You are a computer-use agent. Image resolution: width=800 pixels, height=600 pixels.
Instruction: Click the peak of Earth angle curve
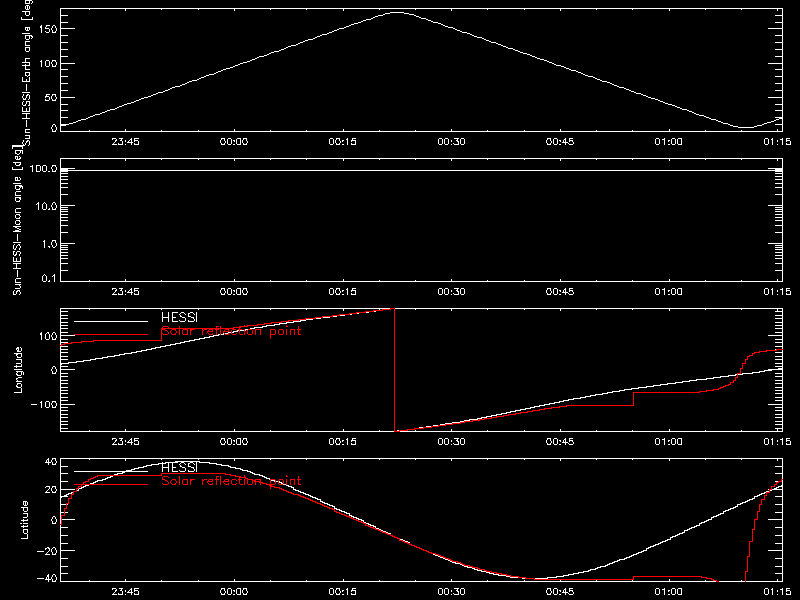click(396, 13)
